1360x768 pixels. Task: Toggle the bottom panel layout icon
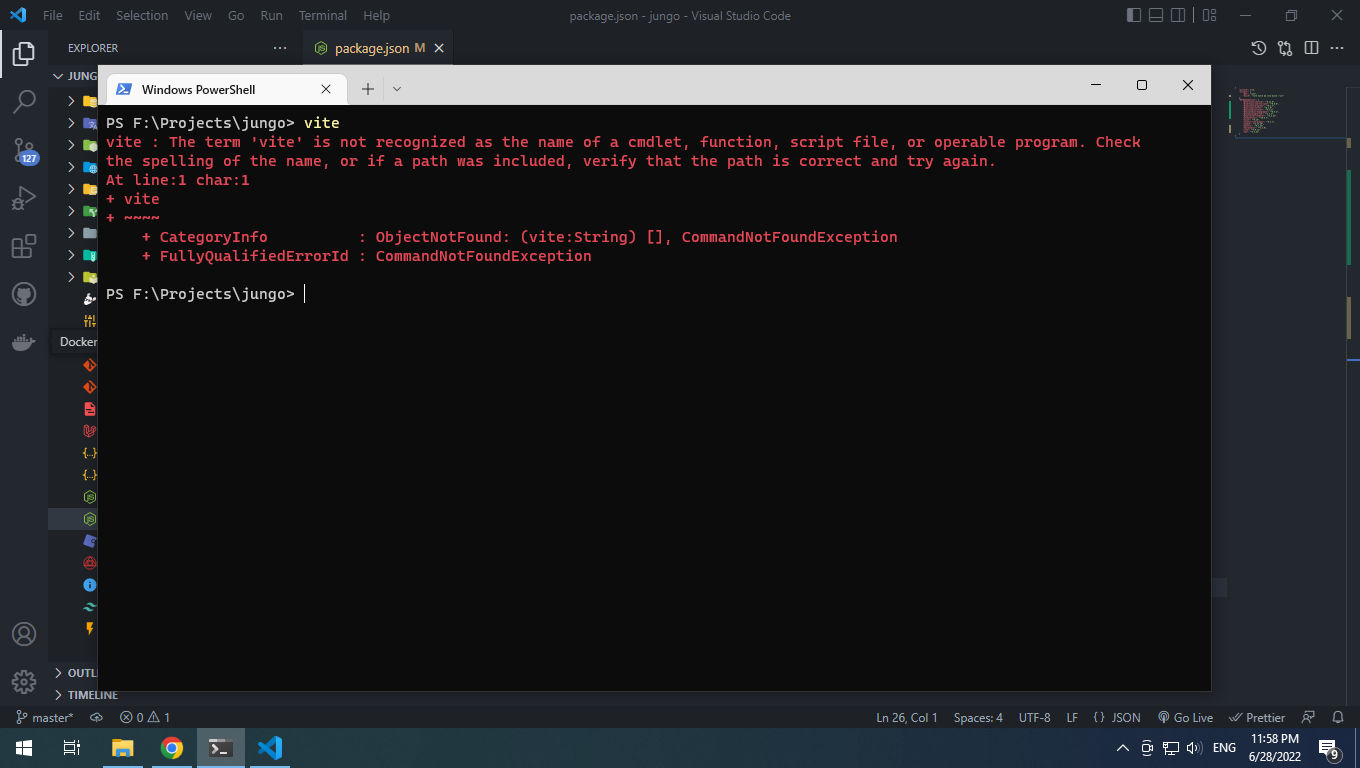coord(1156,15)
